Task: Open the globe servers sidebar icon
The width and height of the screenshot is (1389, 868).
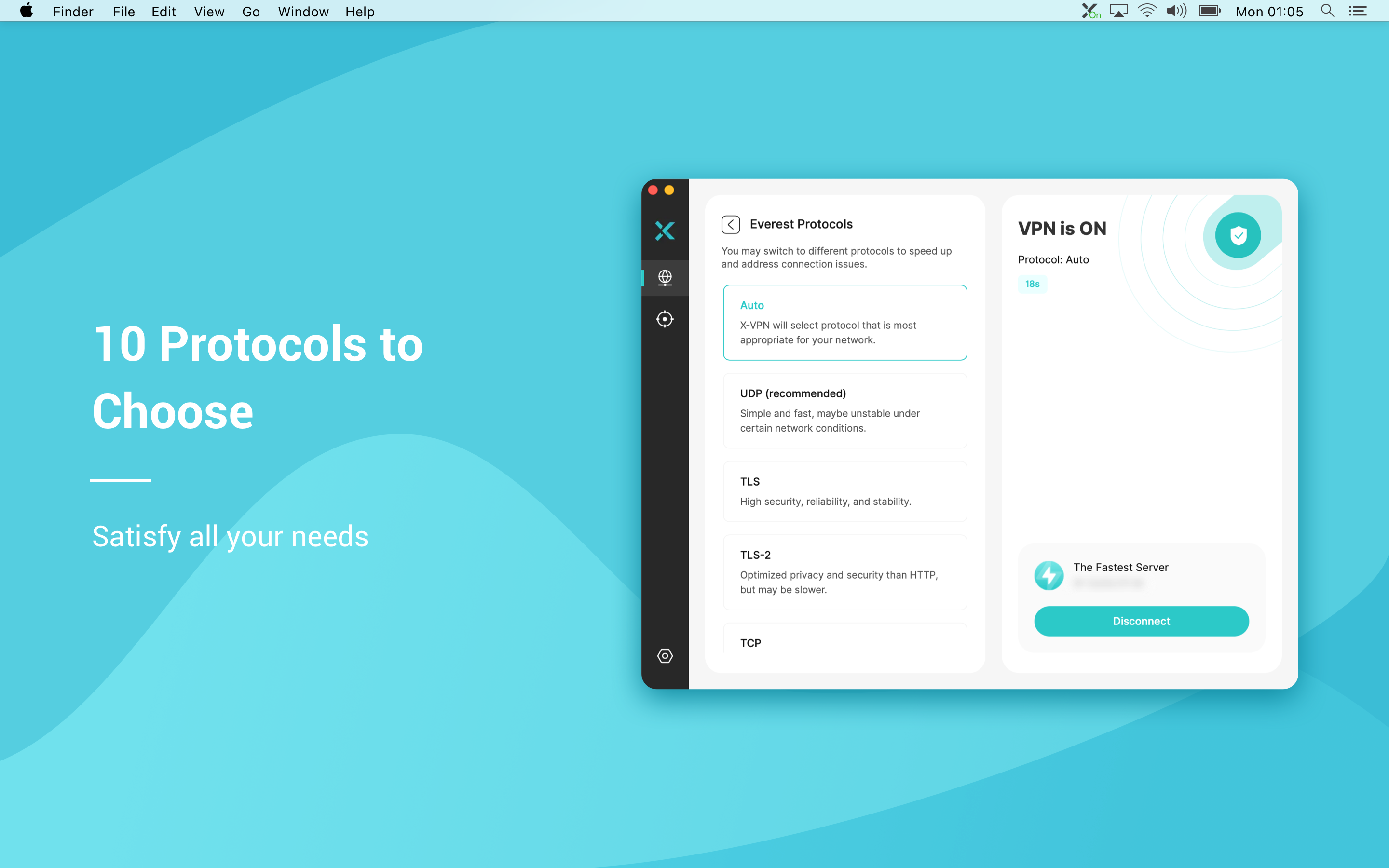Action: [665, 278]
